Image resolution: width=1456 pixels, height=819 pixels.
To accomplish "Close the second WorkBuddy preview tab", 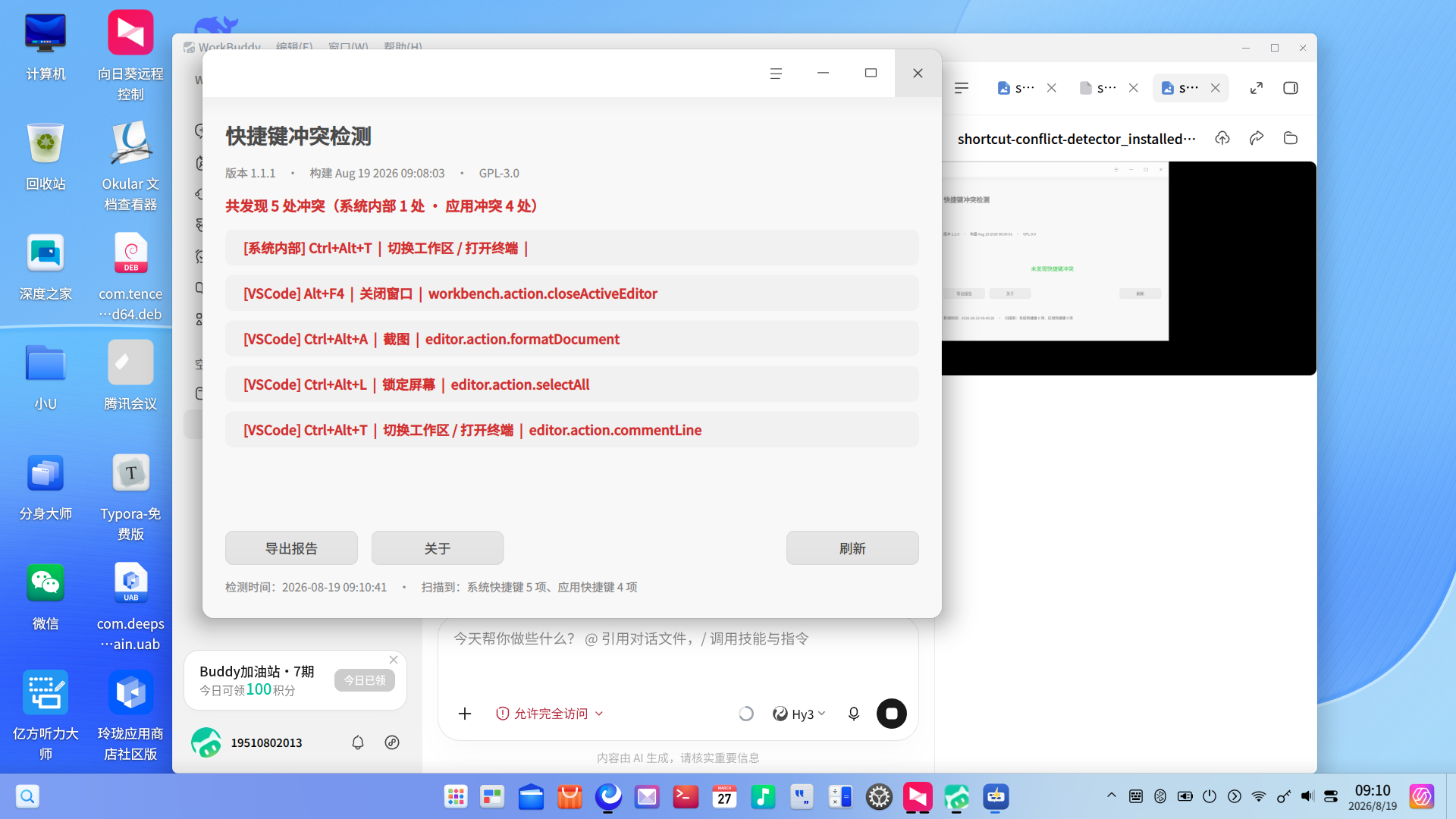I will click(x=1134, y=88).
